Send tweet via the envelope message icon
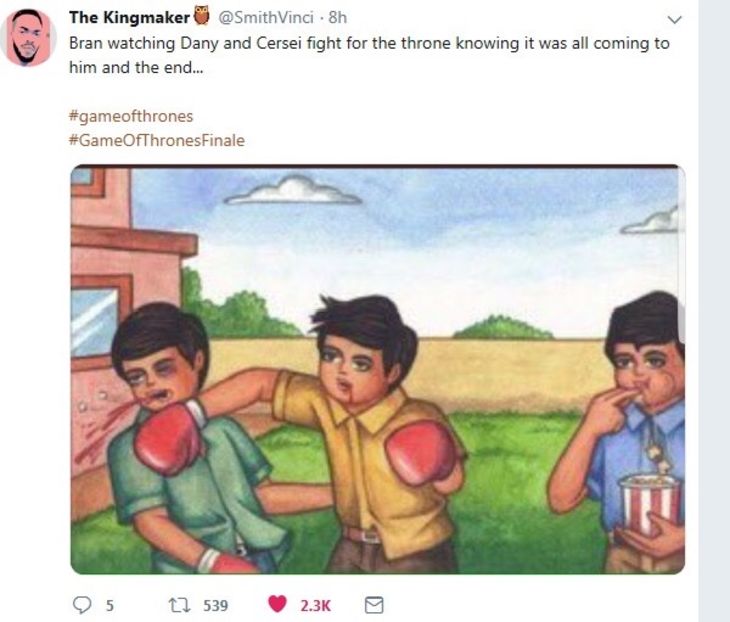The height and width of the screenshot is (622, 730). point(373,605)
